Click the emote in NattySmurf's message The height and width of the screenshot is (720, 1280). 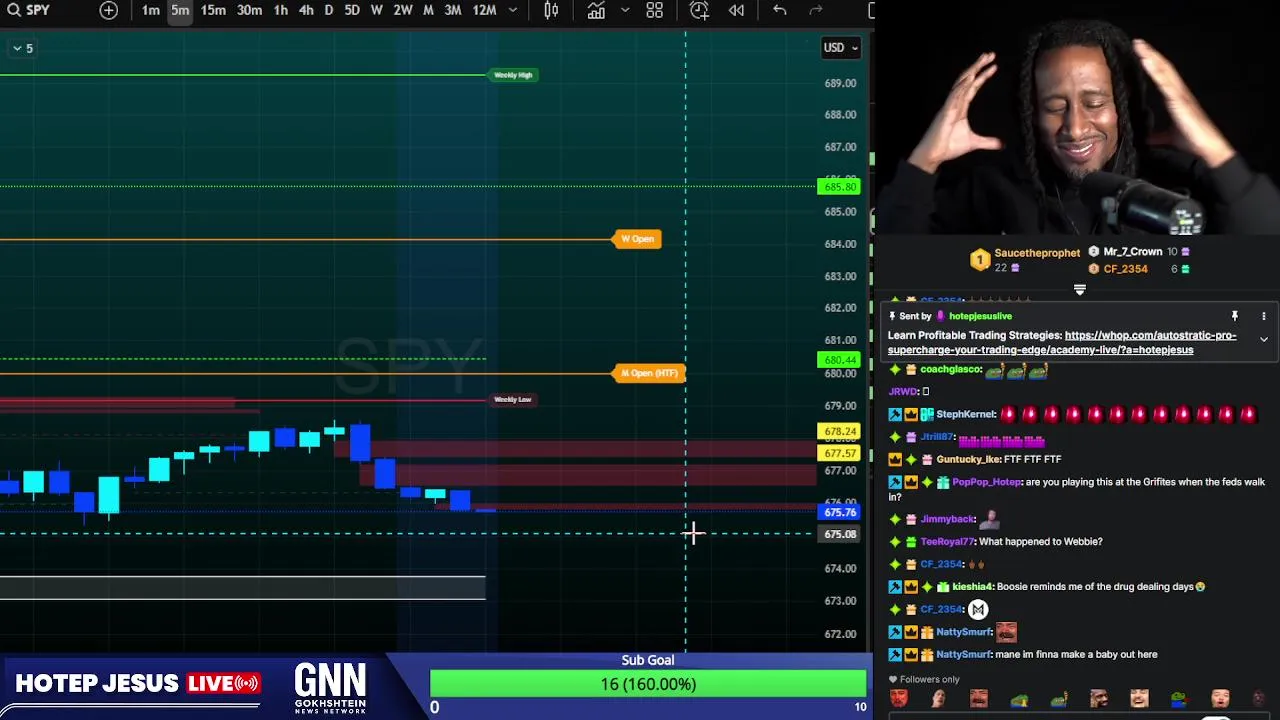[1006, 632]
